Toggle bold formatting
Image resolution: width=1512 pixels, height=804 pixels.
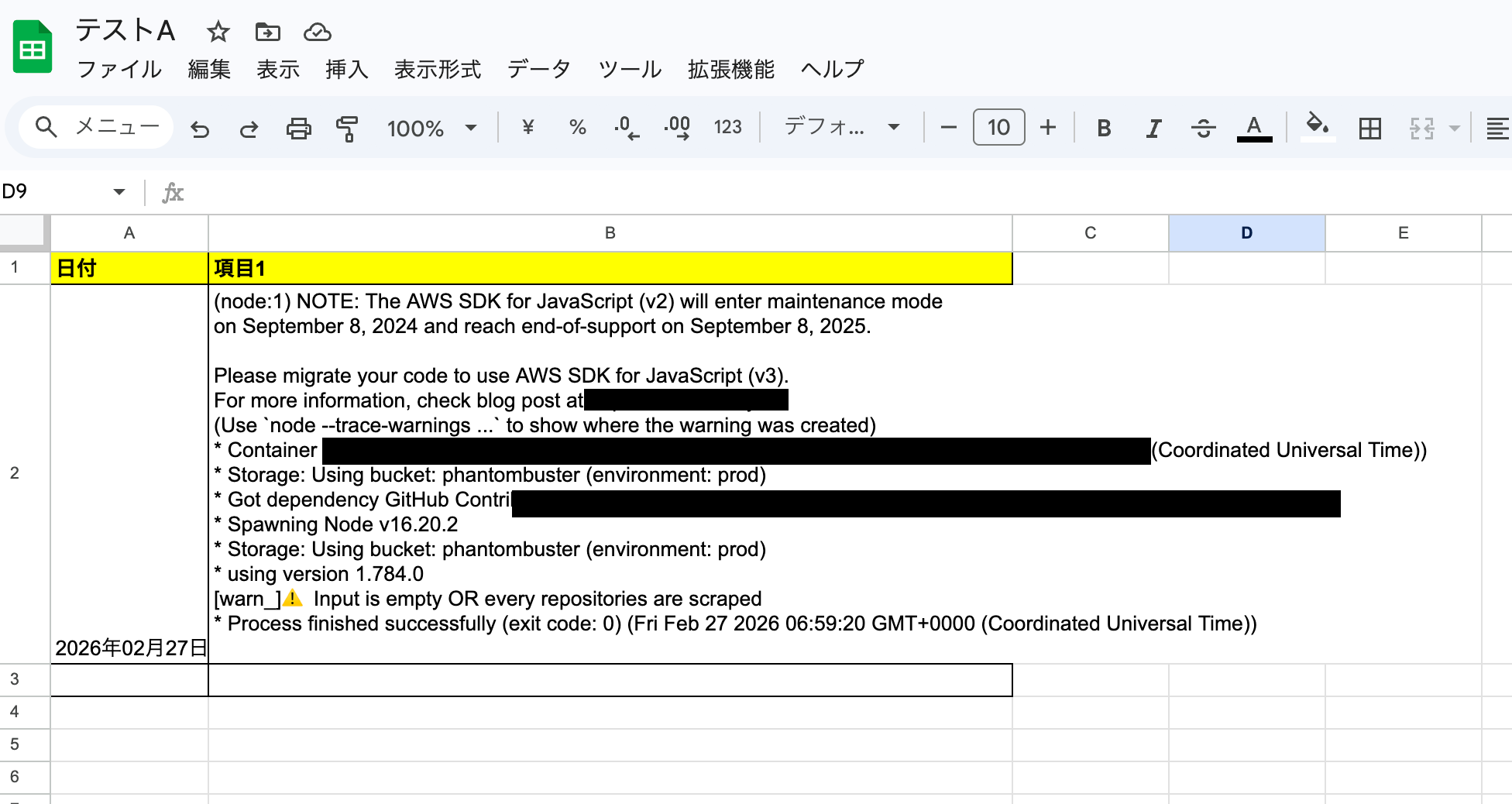1105,128
